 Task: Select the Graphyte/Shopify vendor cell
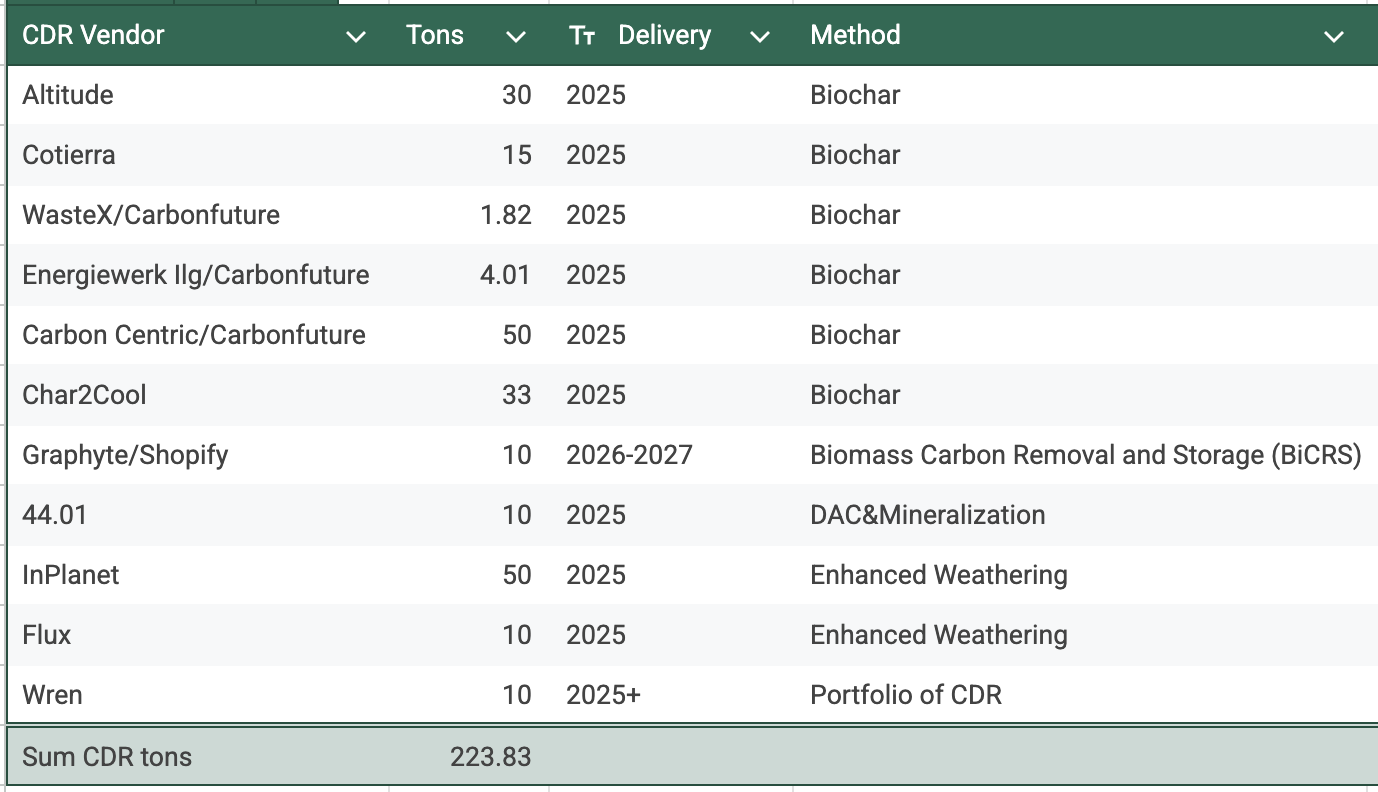click(198, 455)
